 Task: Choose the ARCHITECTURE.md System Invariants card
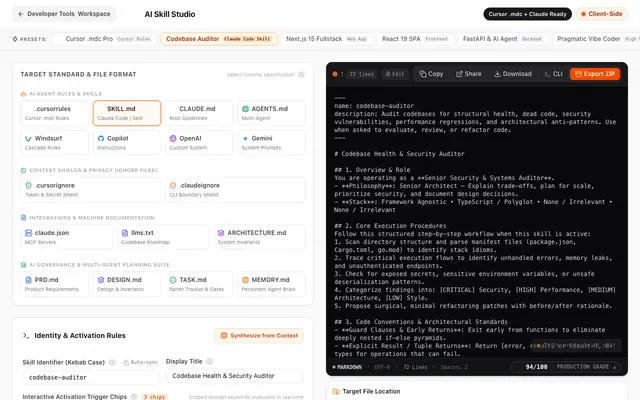tap(259, 237)
